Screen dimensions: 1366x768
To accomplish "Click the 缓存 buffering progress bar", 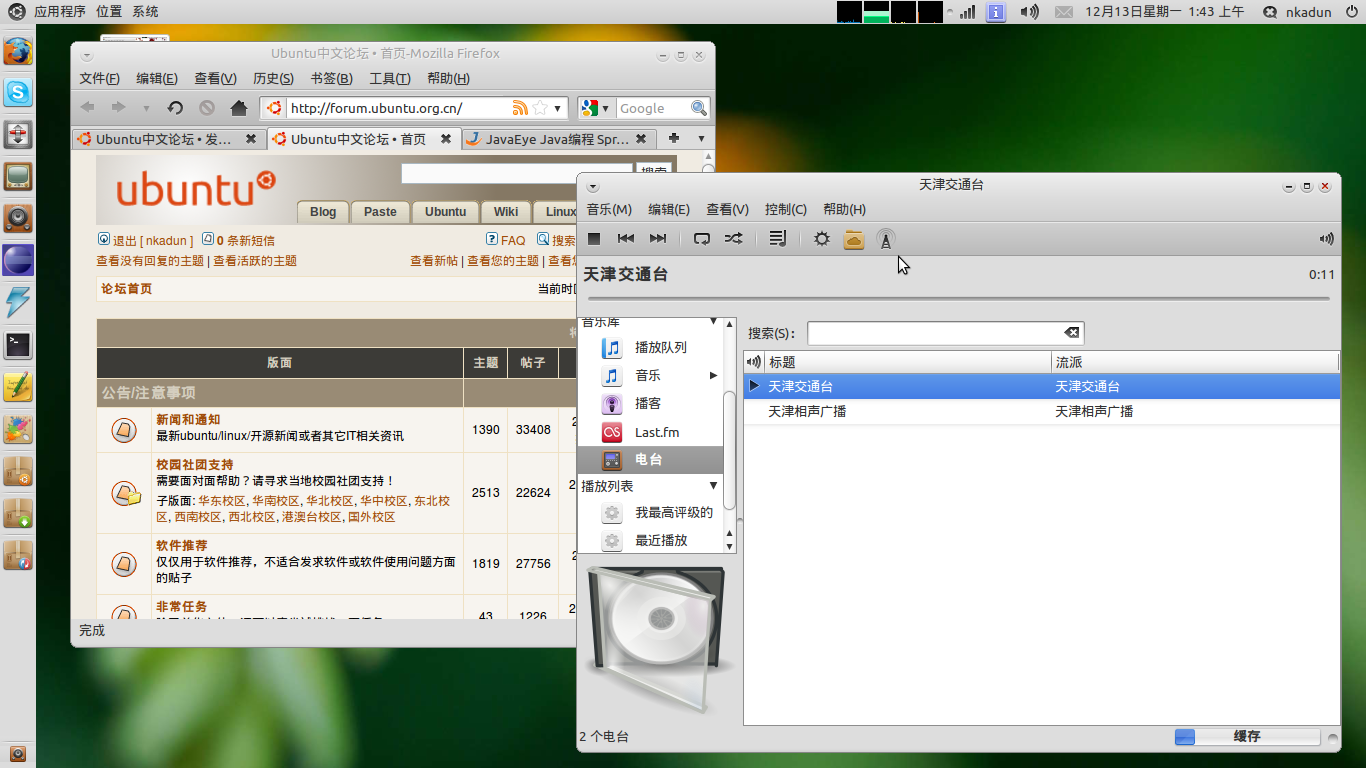I will click(1247, 737).
